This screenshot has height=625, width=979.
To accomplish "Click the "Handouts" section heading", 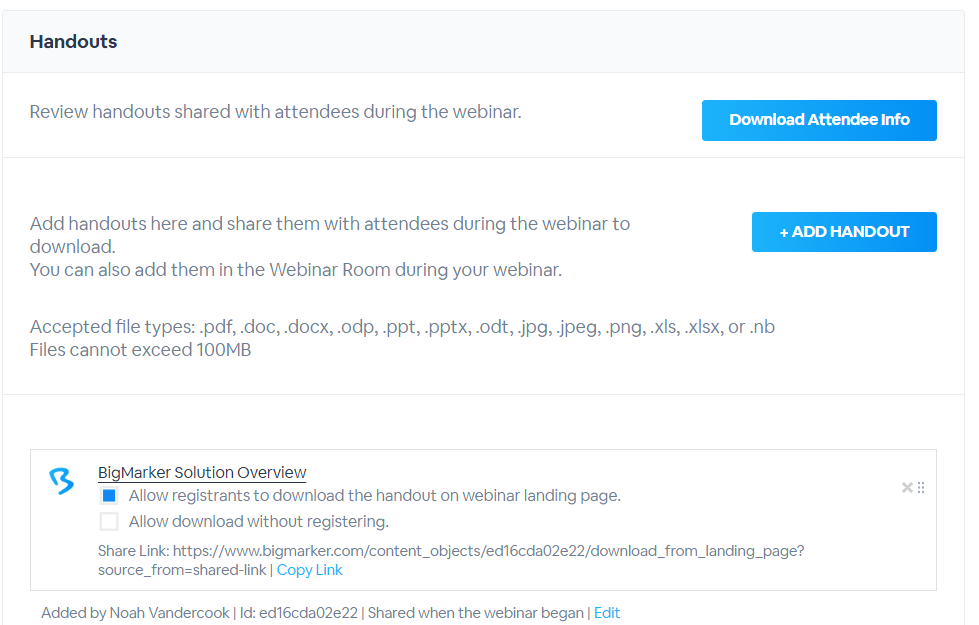I will (73, 41).
